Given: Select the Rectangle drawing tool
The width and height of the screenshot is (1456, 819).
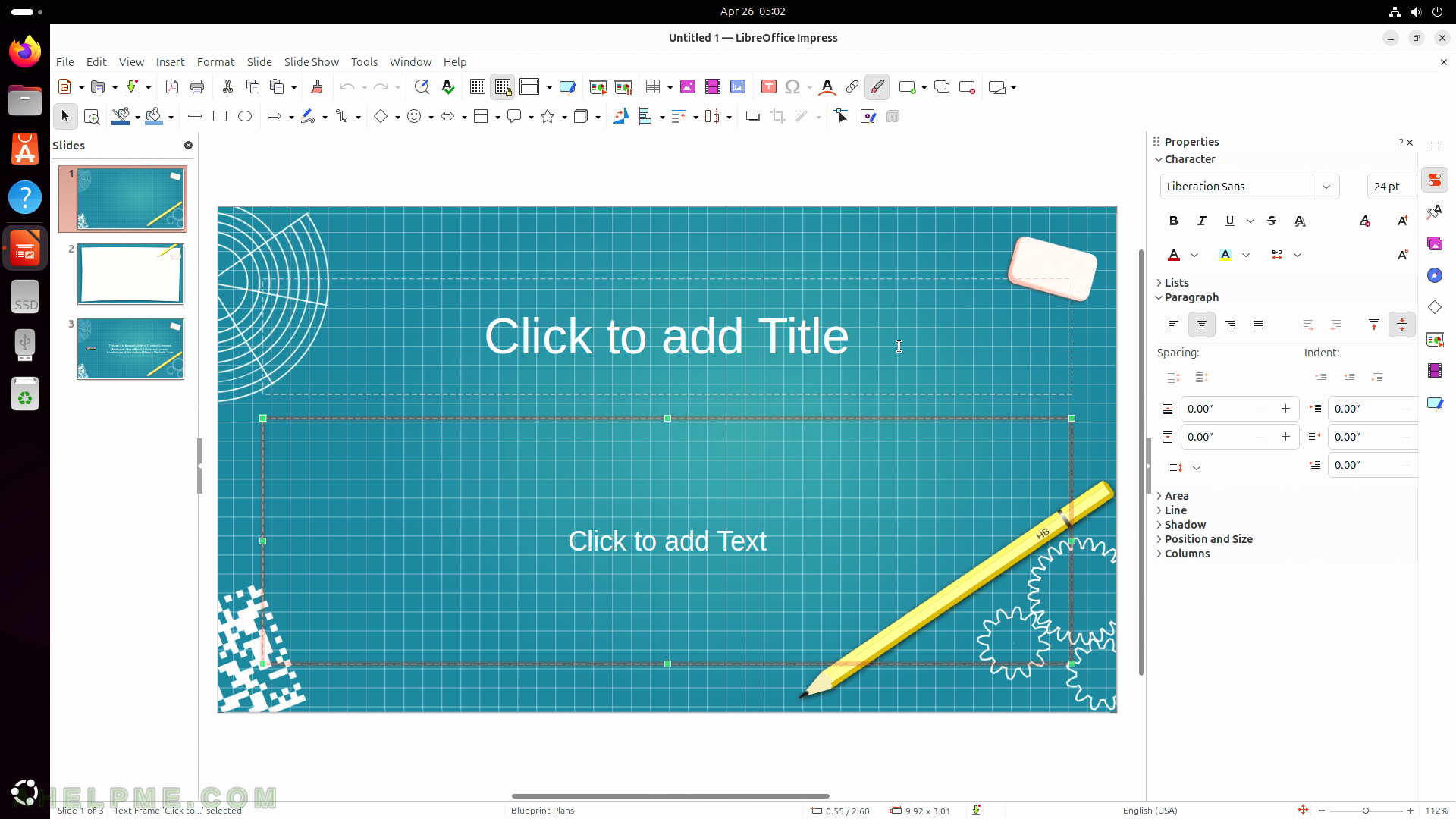Looking at the screenshot, I should tap(220, 116).
